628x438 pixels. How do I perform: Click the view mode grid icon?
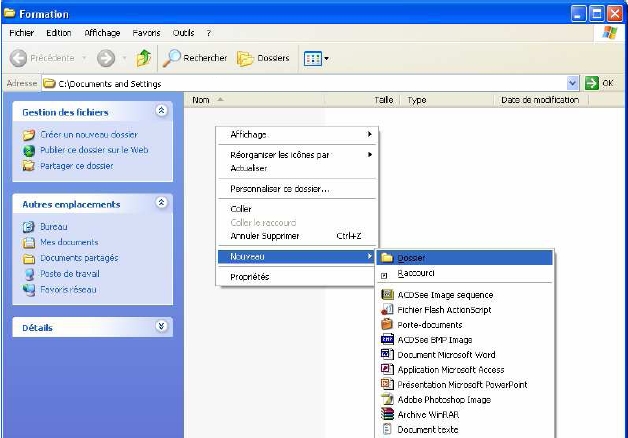click(313, 58)
